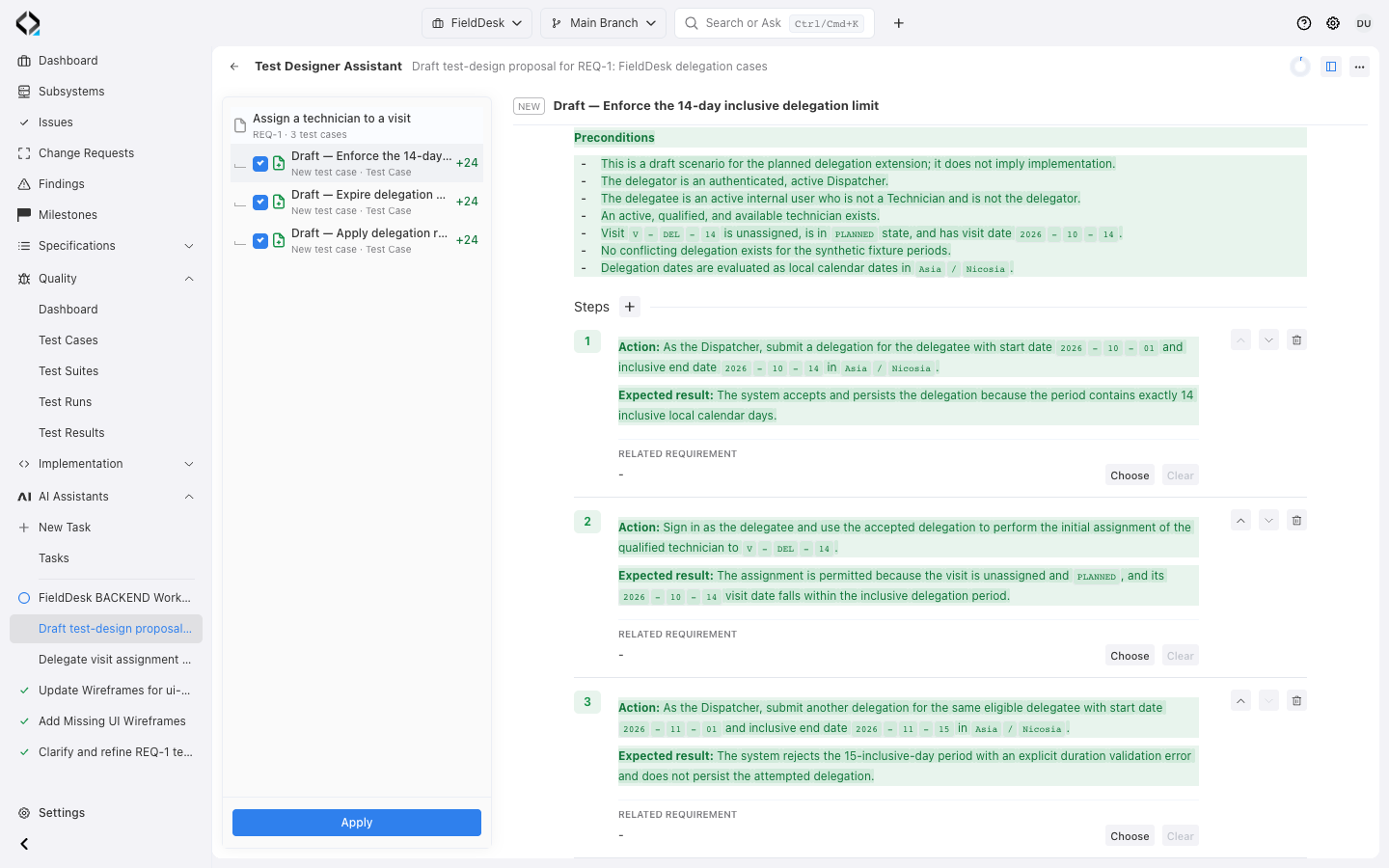Screen dimensions: 1389x868
Task: Delete step 2 with trash icon
Action: tap(1297, 521)
